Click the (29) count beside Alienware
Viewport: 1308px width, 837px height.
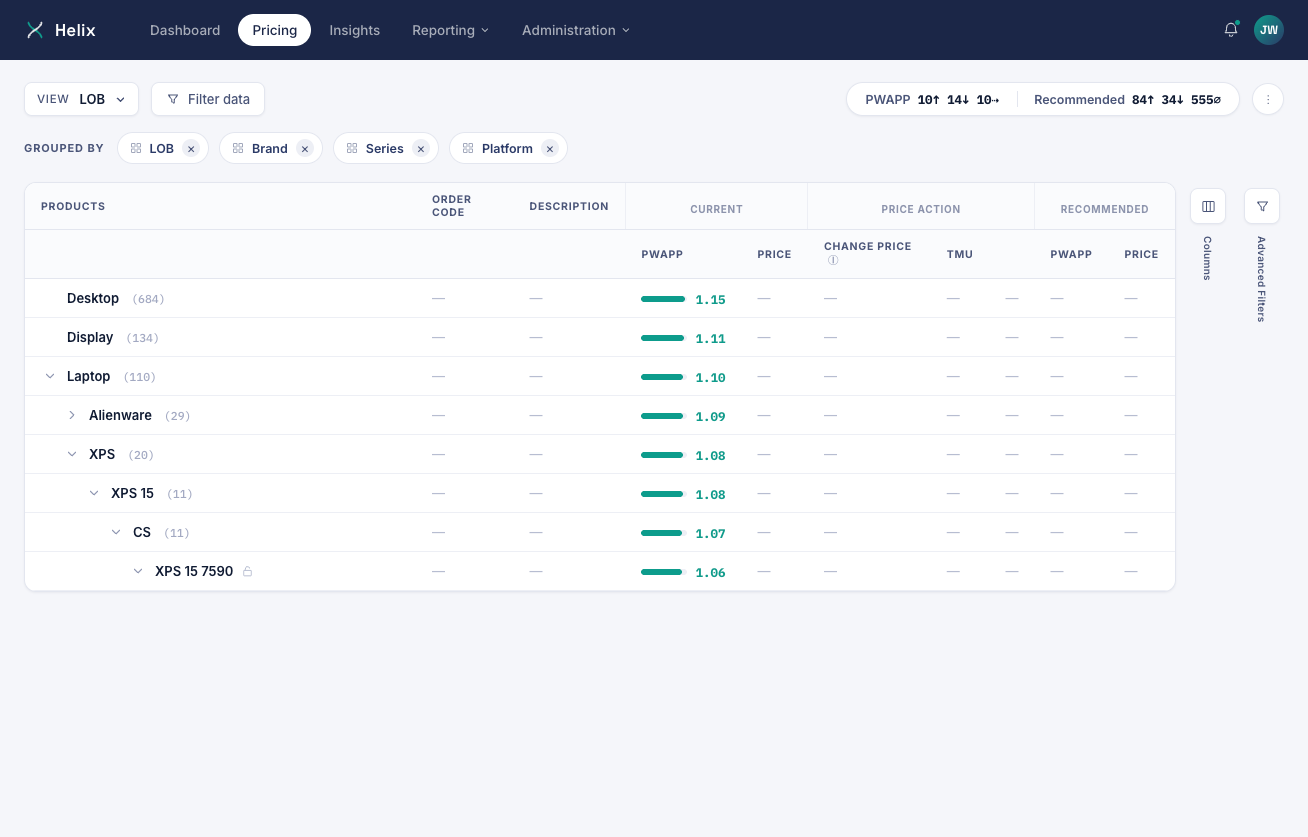(178, 417)
